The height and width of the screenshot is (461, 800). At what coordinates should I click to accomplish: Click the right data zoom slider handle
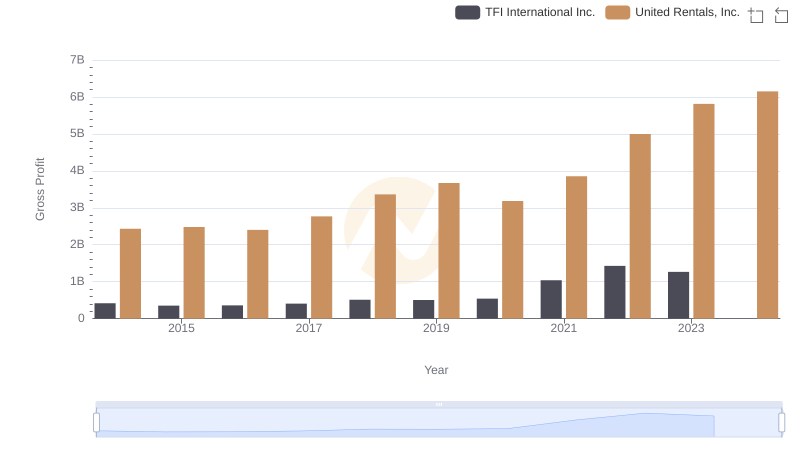pyautogui.click(x=782, y=423)
